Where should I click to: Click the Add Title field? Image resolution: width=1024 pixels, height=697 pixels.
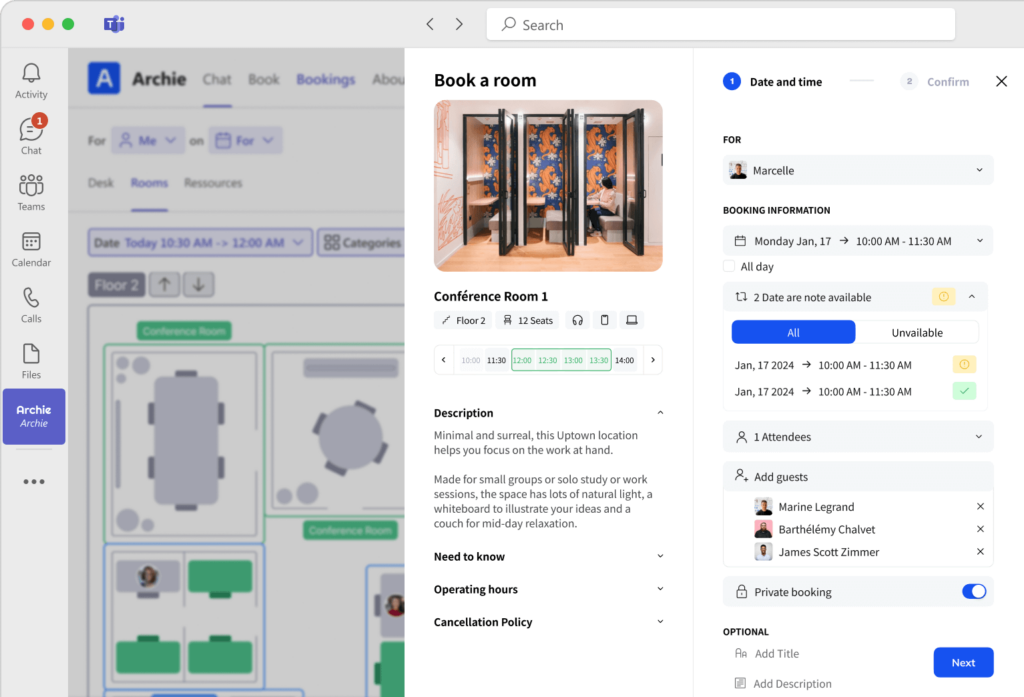coord(777,654)
